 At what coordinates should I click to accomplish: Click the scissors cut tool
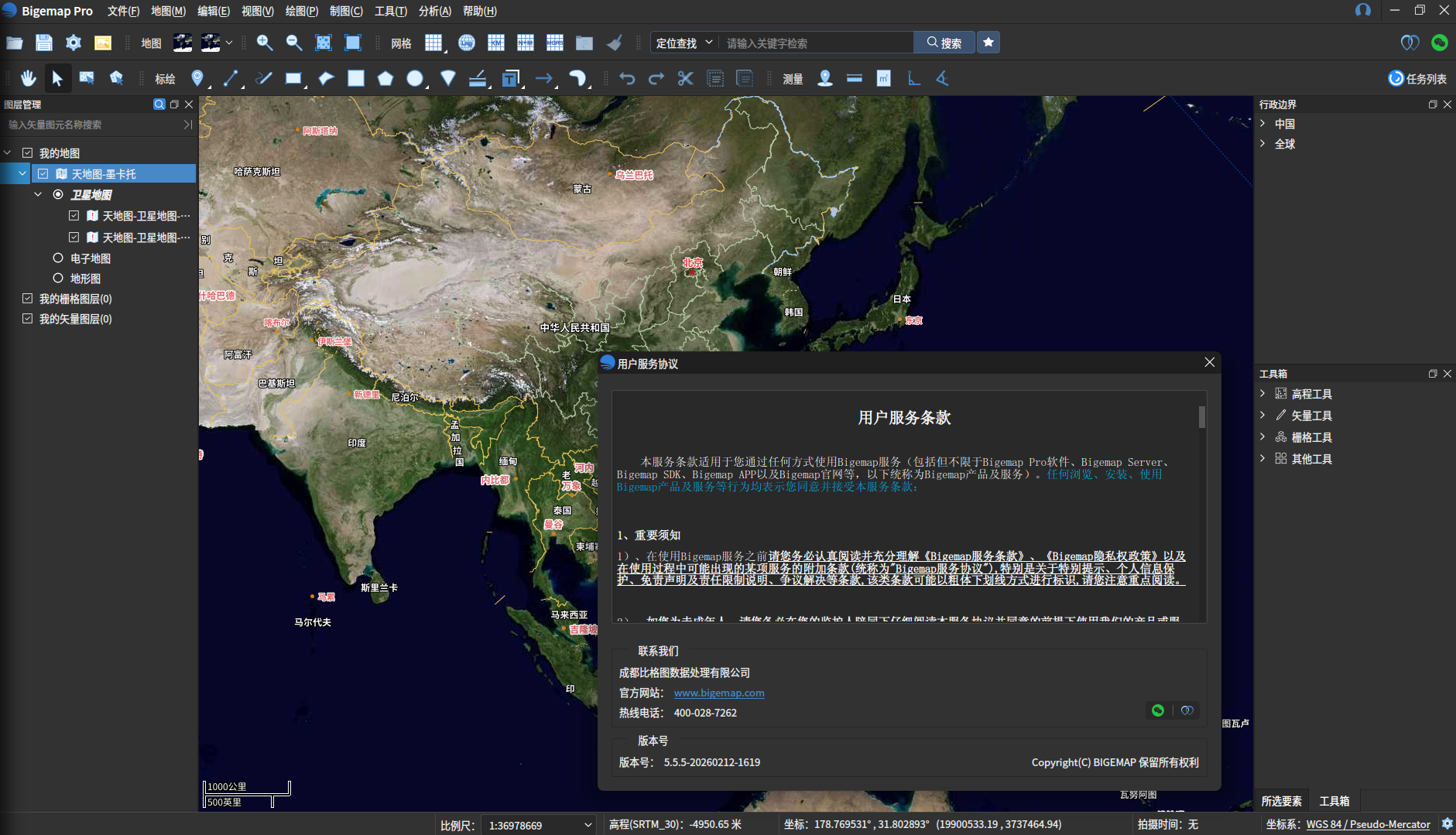click(x=685, y=78)
